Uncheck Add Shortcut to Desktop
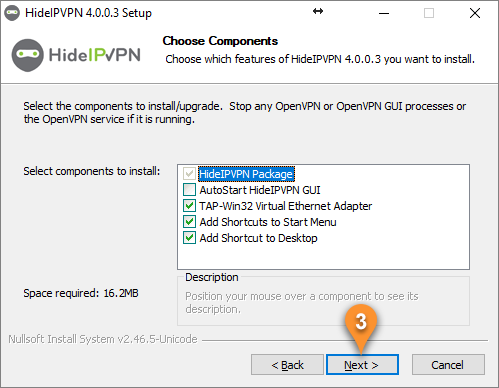499x388 pixels. pyautogui.click(x=189, y=238)
